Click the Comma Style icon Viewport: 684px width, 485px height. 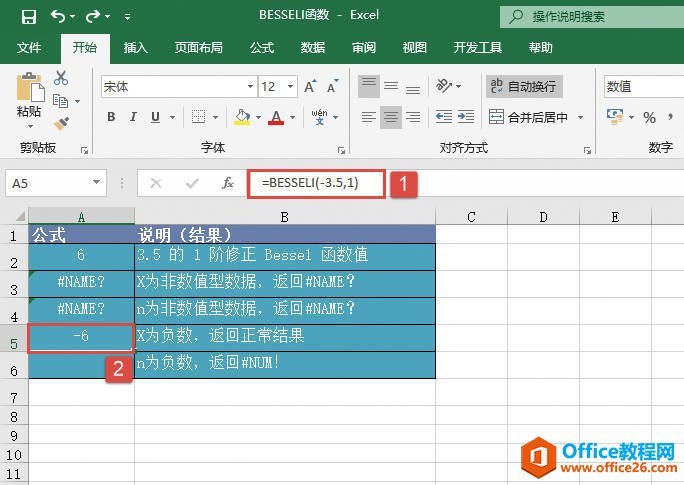(x=670, y=117)
